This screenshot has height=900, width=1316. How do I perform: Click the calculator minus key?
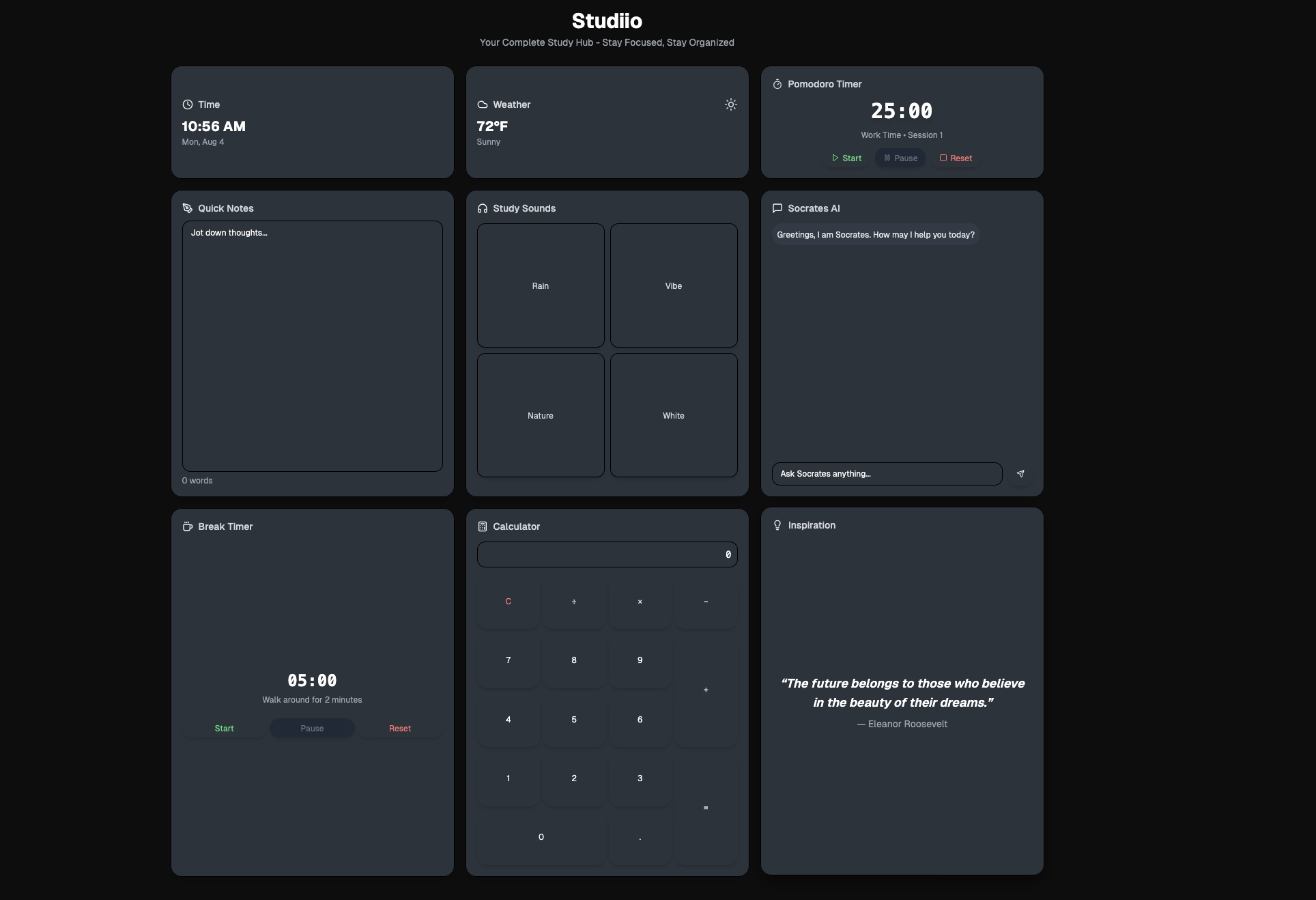coord(706,602)
